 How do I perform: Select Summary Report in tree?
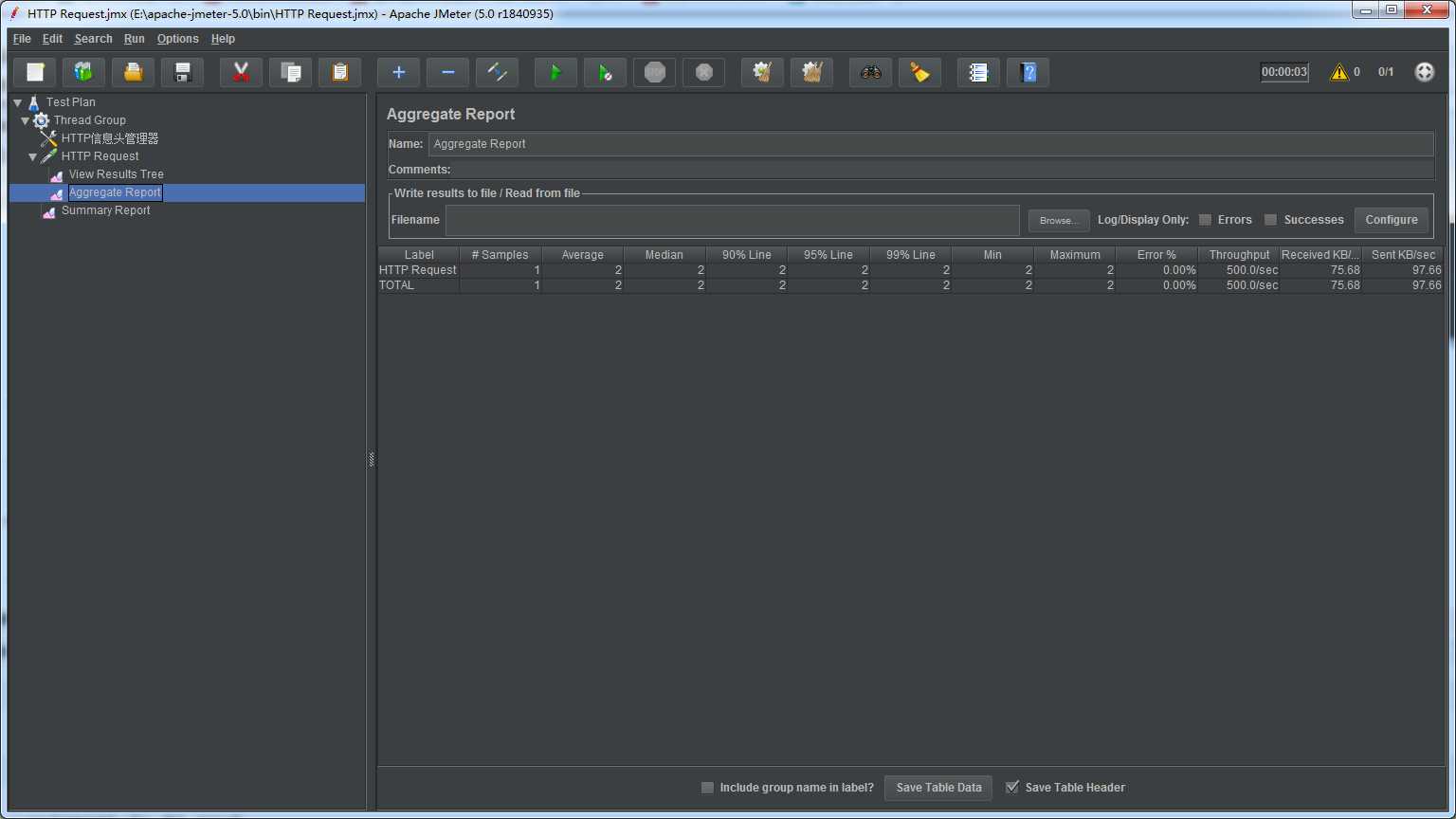coord(105,210)
